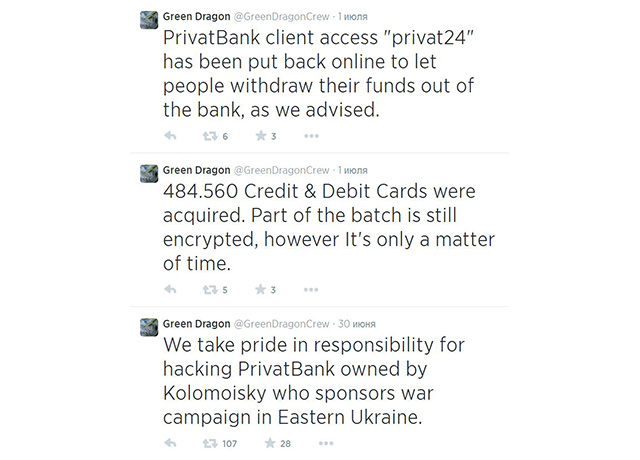Open Green Dragon avatar on third tweet
Screen dimensions: 640x460
pos(147,328)
